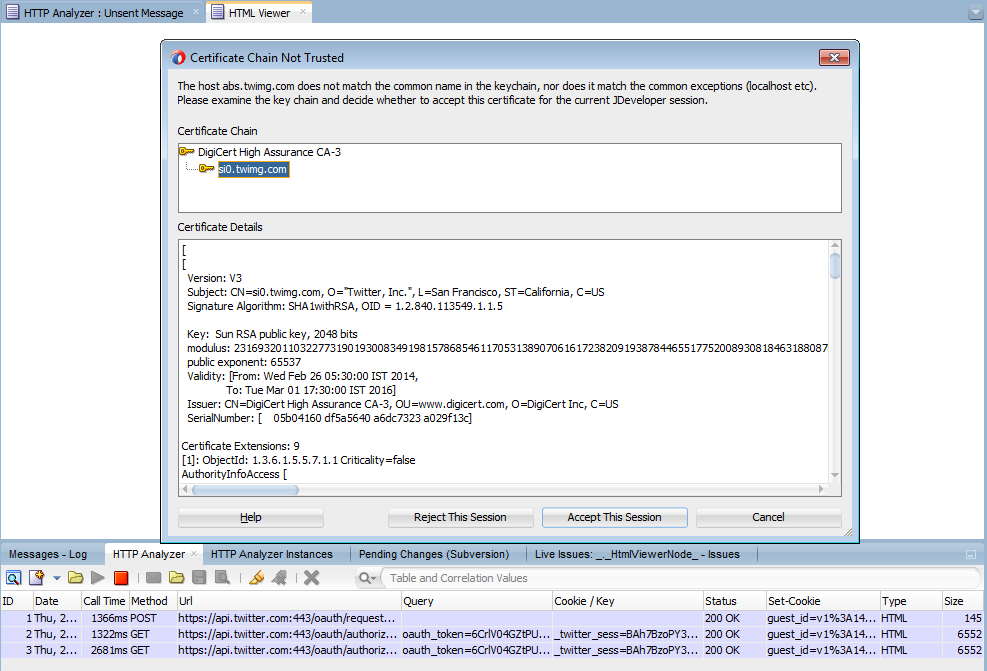Click the scroll down arrow in Certificate Details
The image size is (987, 671).
tap(835, 475)
